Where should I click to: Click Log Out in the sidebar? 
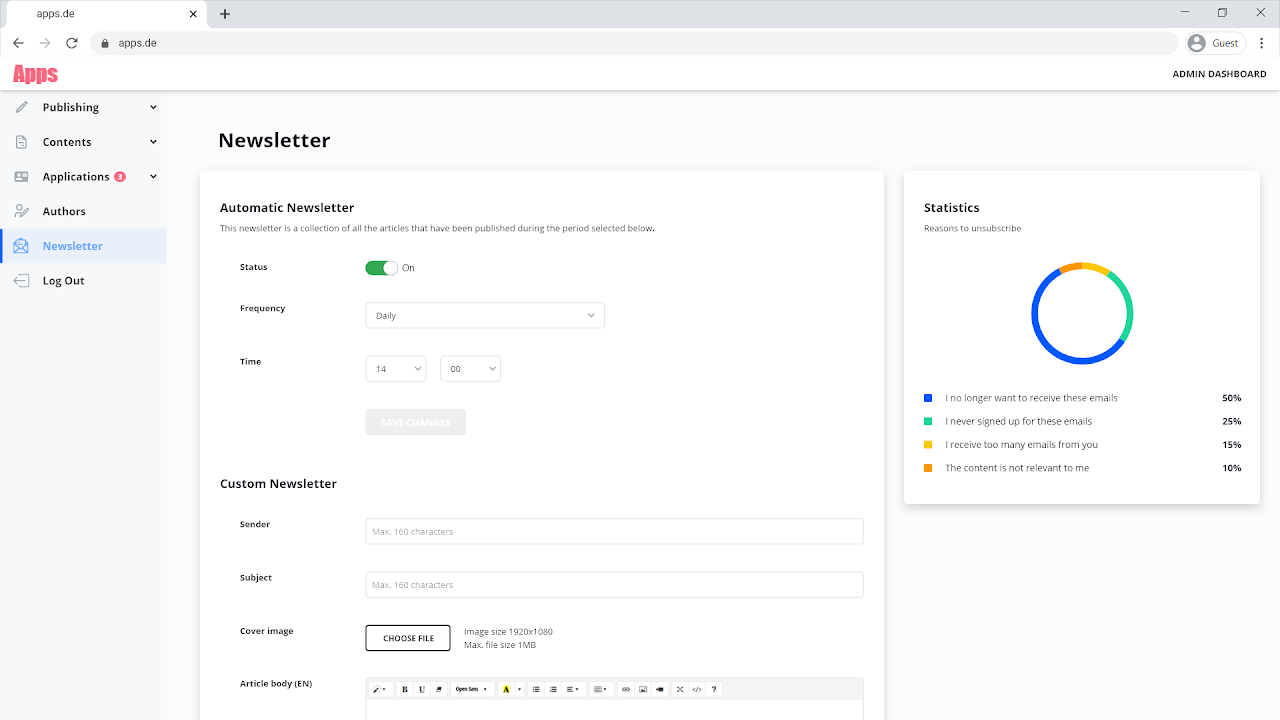click(x=83, y=281)
